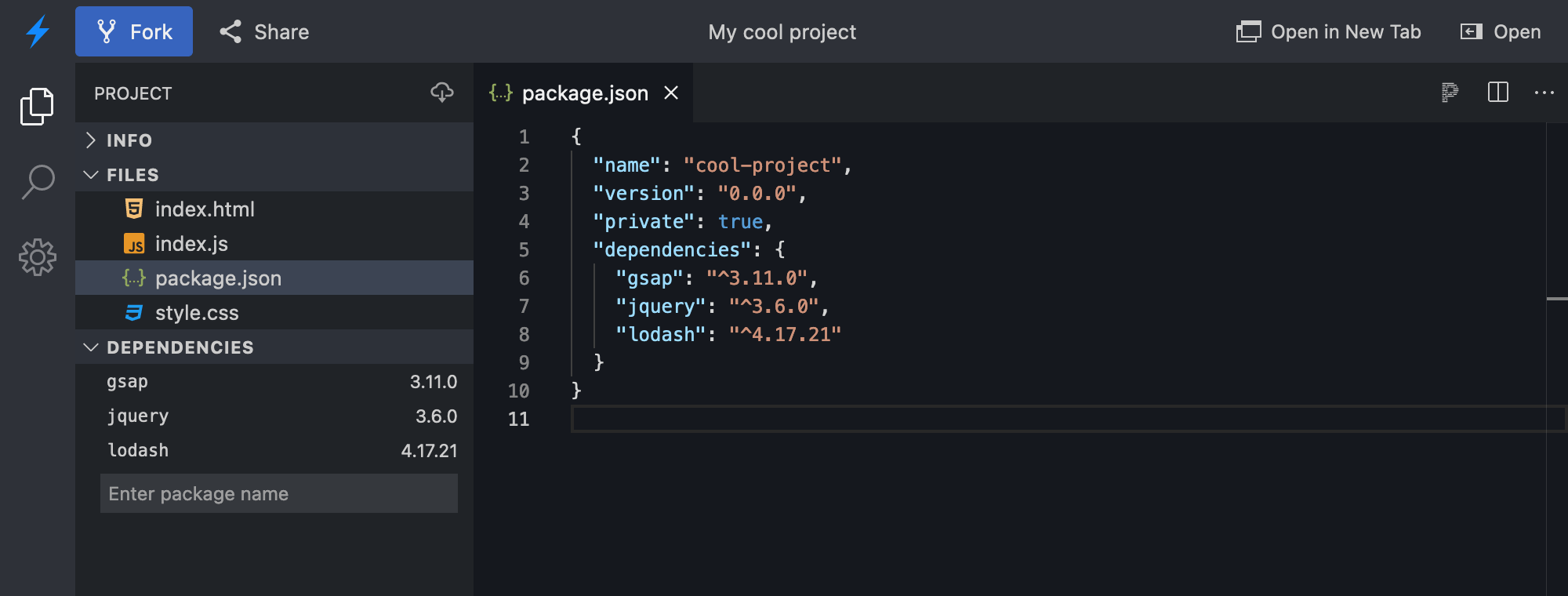The width and height of the screenshot is (1568, 596).
Task: Click the Prettier format icon
Action: (x=1450, y=93)
